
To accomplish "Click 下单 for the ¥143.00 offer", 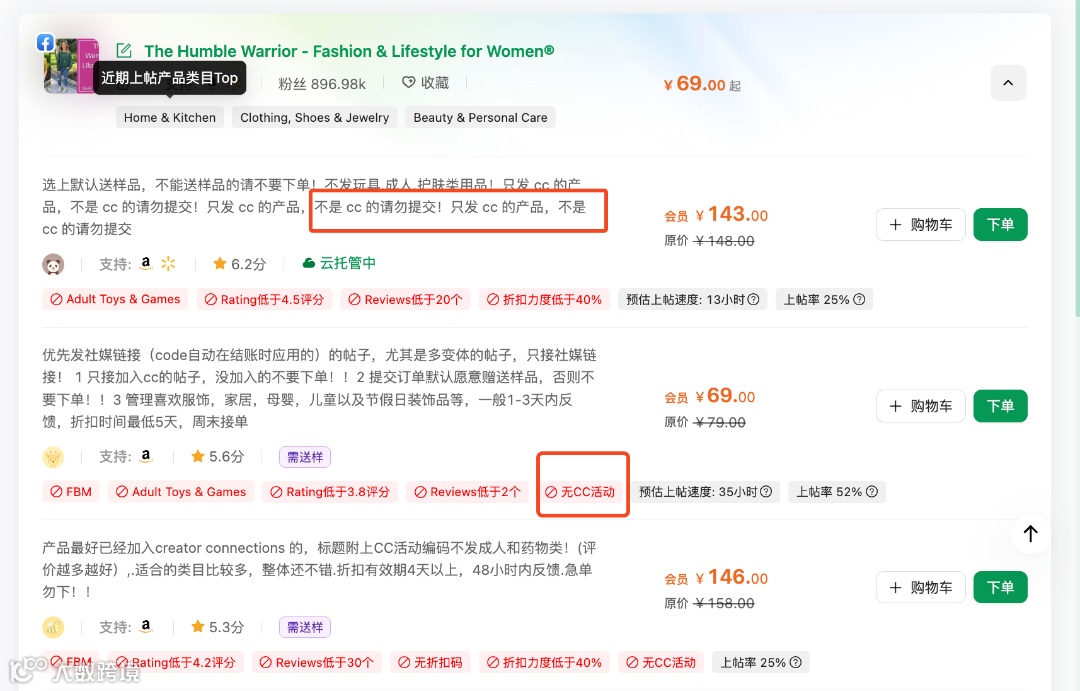I will pos(1000,225).
